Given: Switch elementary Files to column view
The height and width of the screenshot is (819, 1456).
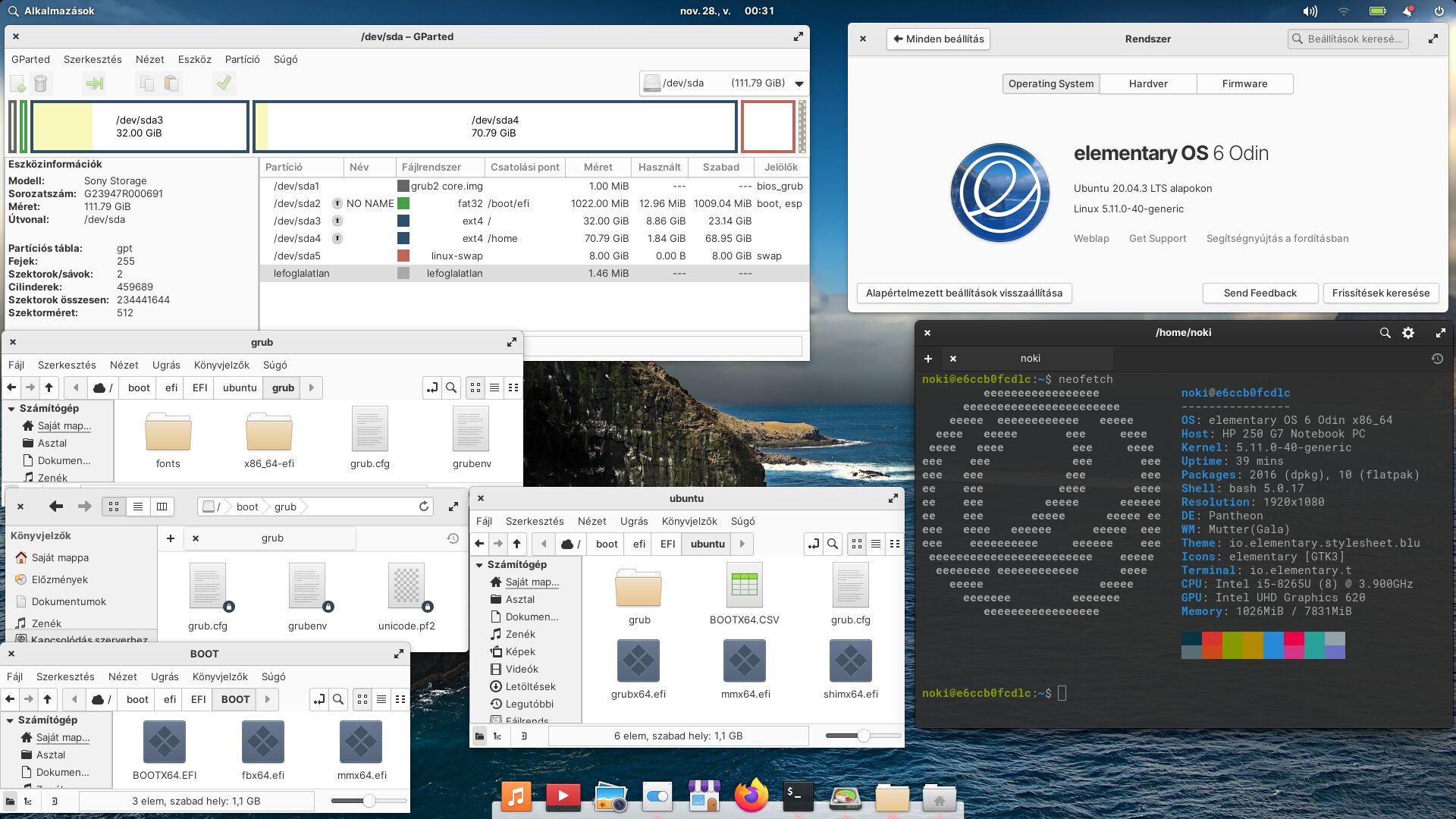Looking at the screenshot, I should coord(162,507).
